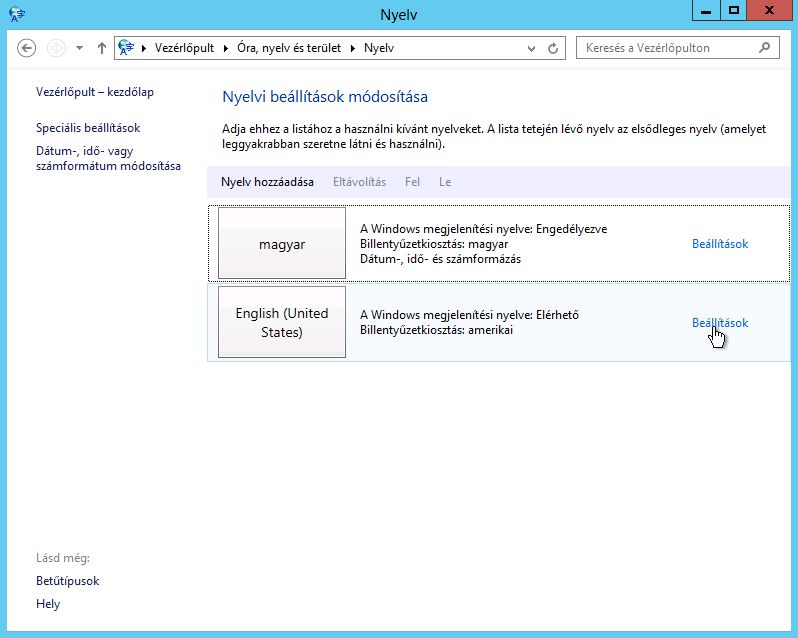The height and width of the screenshot is (638, 798).
Task: Expand the address bar history dropdown
Action: [531, 48]
